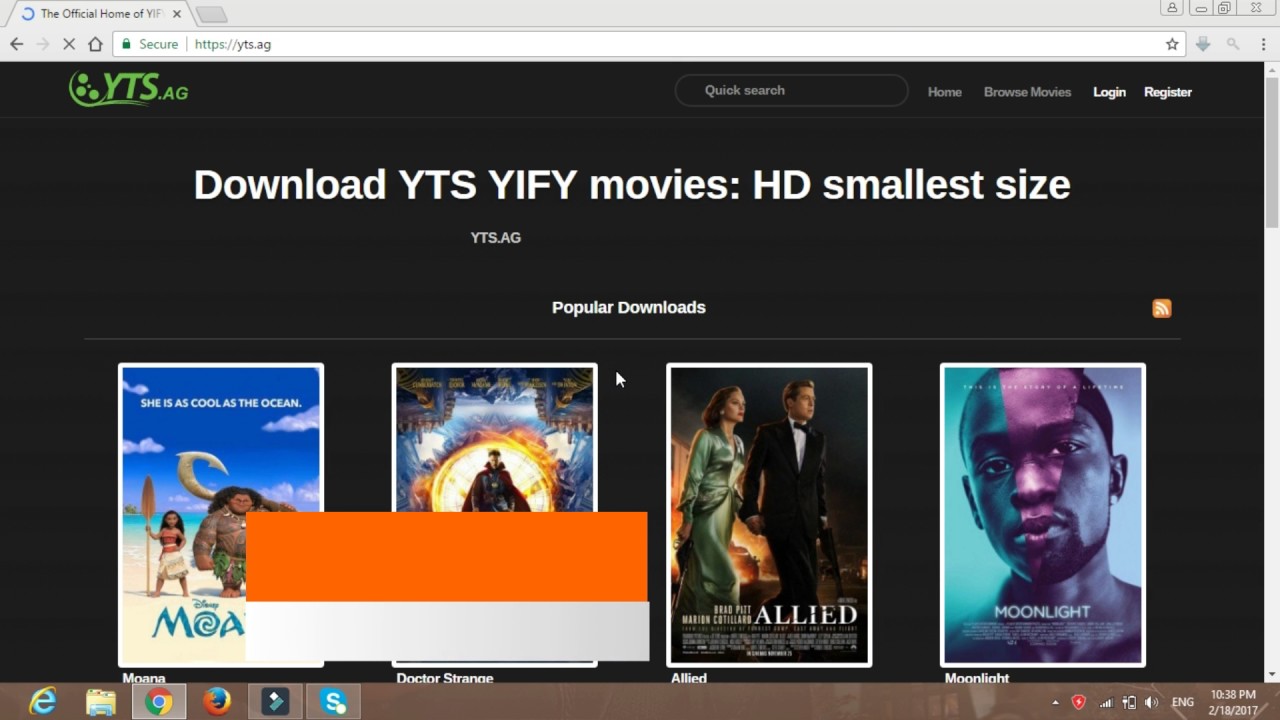This screenshot has width=1280, height=720.
Task: Open a new browser tab
Action: (211, 14)
